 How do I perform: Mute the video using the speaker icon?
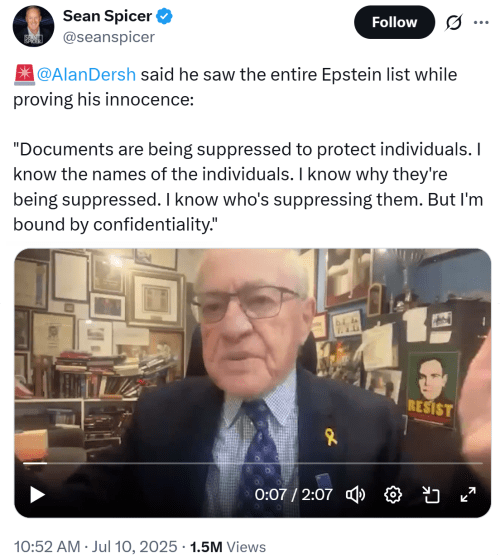(x=355, y=495)
